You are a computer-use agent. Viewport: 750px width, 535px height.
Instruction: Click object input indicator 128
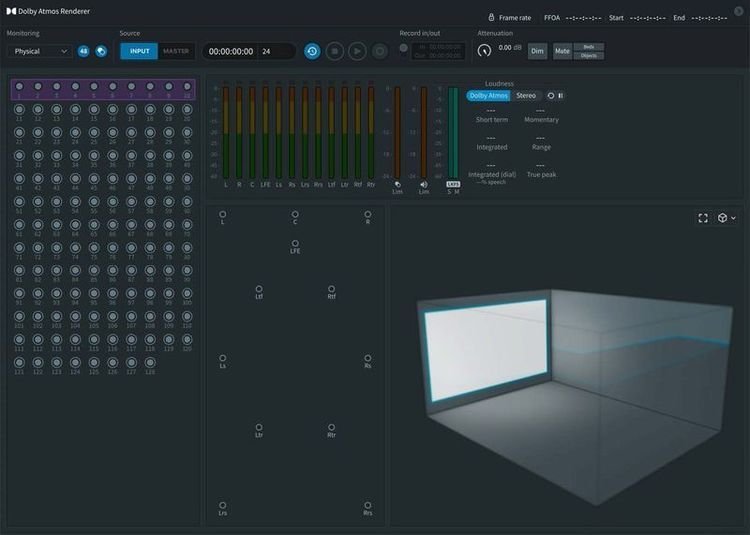click(150, 362)
